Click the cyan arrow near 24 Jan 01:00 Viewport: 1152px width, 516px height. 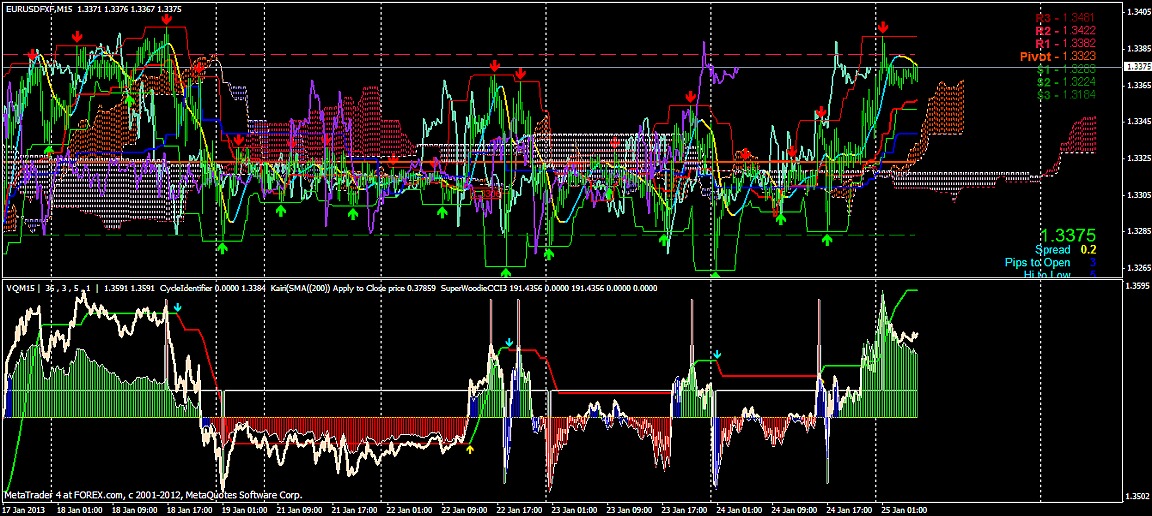[716, 354]
